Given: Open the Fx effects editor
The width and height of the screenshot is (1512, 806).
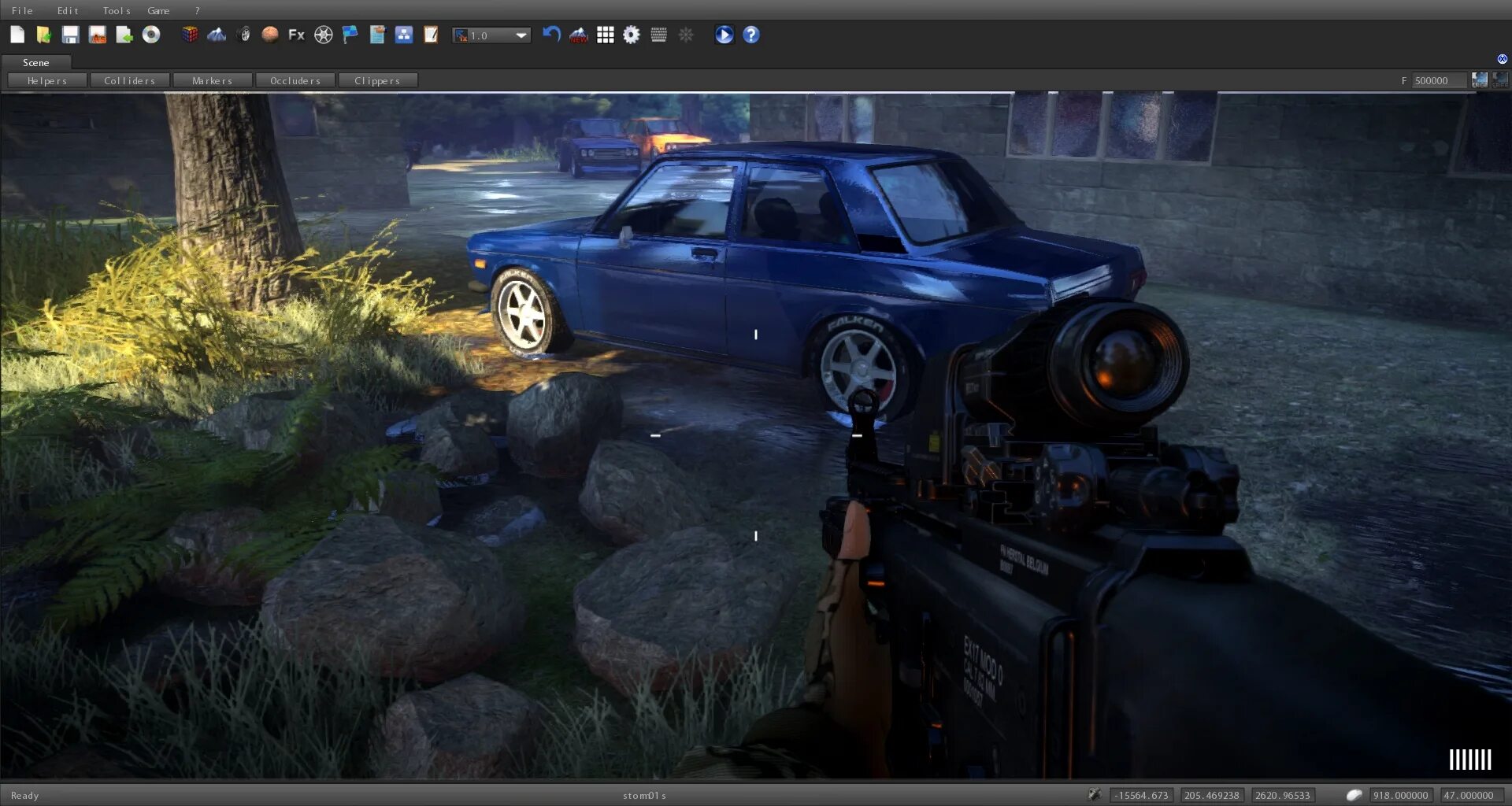Looking at the screenshot, I should click(x=297, y=35).
